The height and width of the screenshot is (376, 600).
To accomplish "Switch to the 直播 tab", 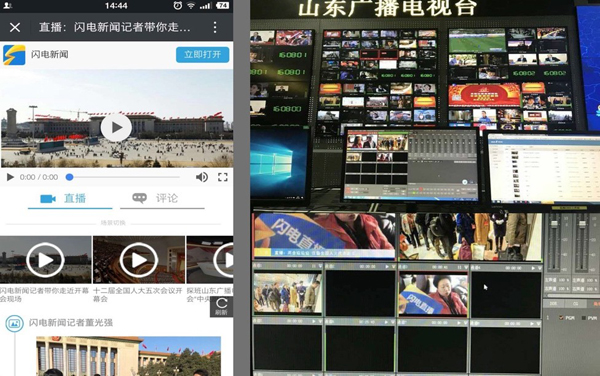I will (x=70, y=199).
